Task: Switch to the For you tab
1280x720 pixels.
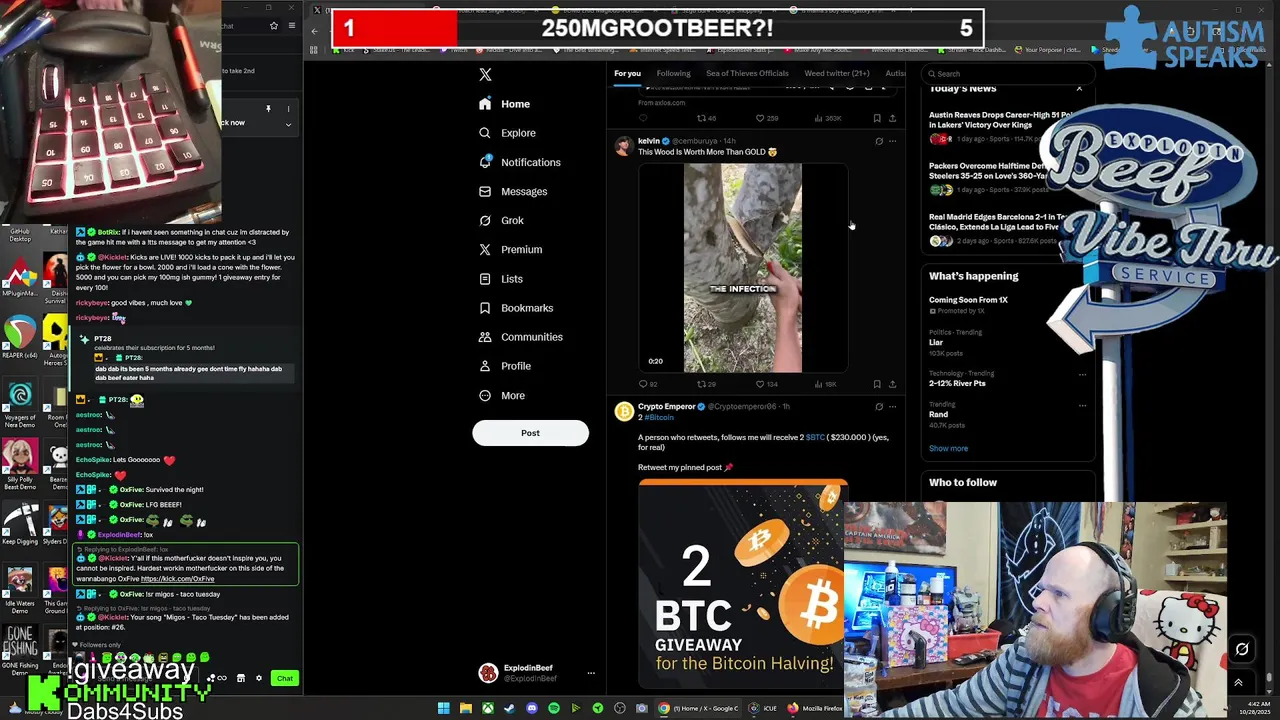Action: pos(627,73)
